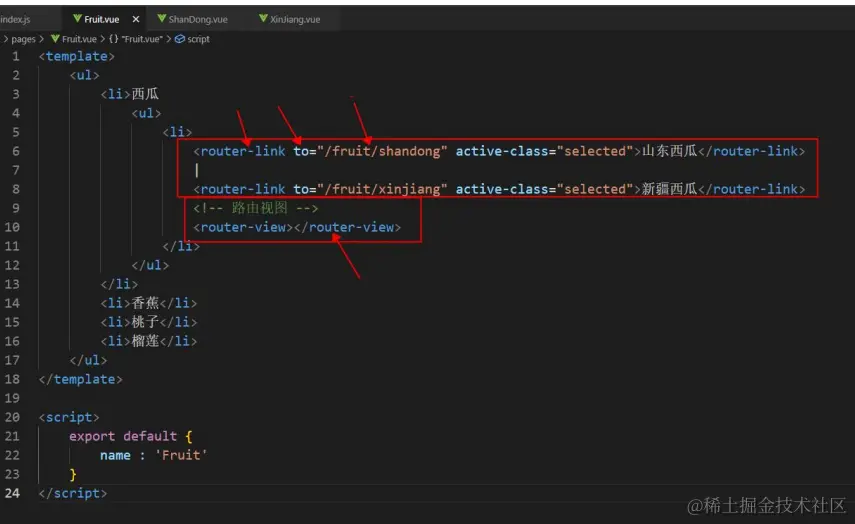Image resolution: width=855 pixels, height=524 pixels.
Task: Click the <li> tag on line 5
Action: (177, 132)
